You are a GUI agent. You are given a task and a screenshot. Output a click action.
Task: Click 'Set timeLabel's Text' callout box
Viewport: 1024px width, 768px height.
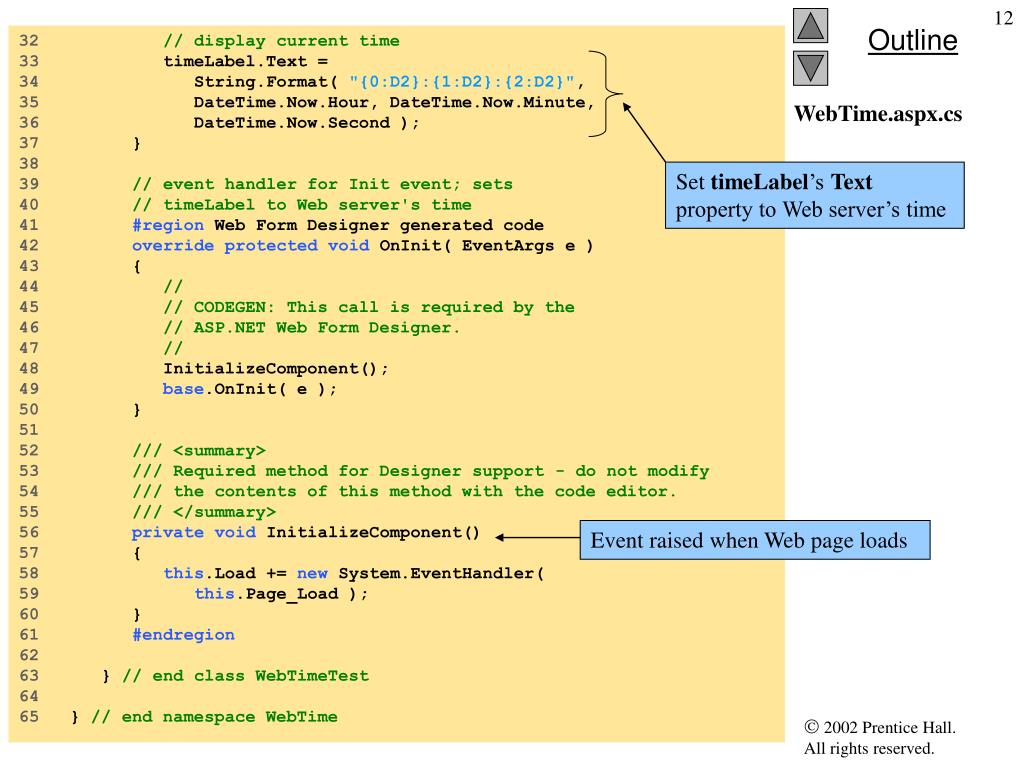(x=814, y=195)
